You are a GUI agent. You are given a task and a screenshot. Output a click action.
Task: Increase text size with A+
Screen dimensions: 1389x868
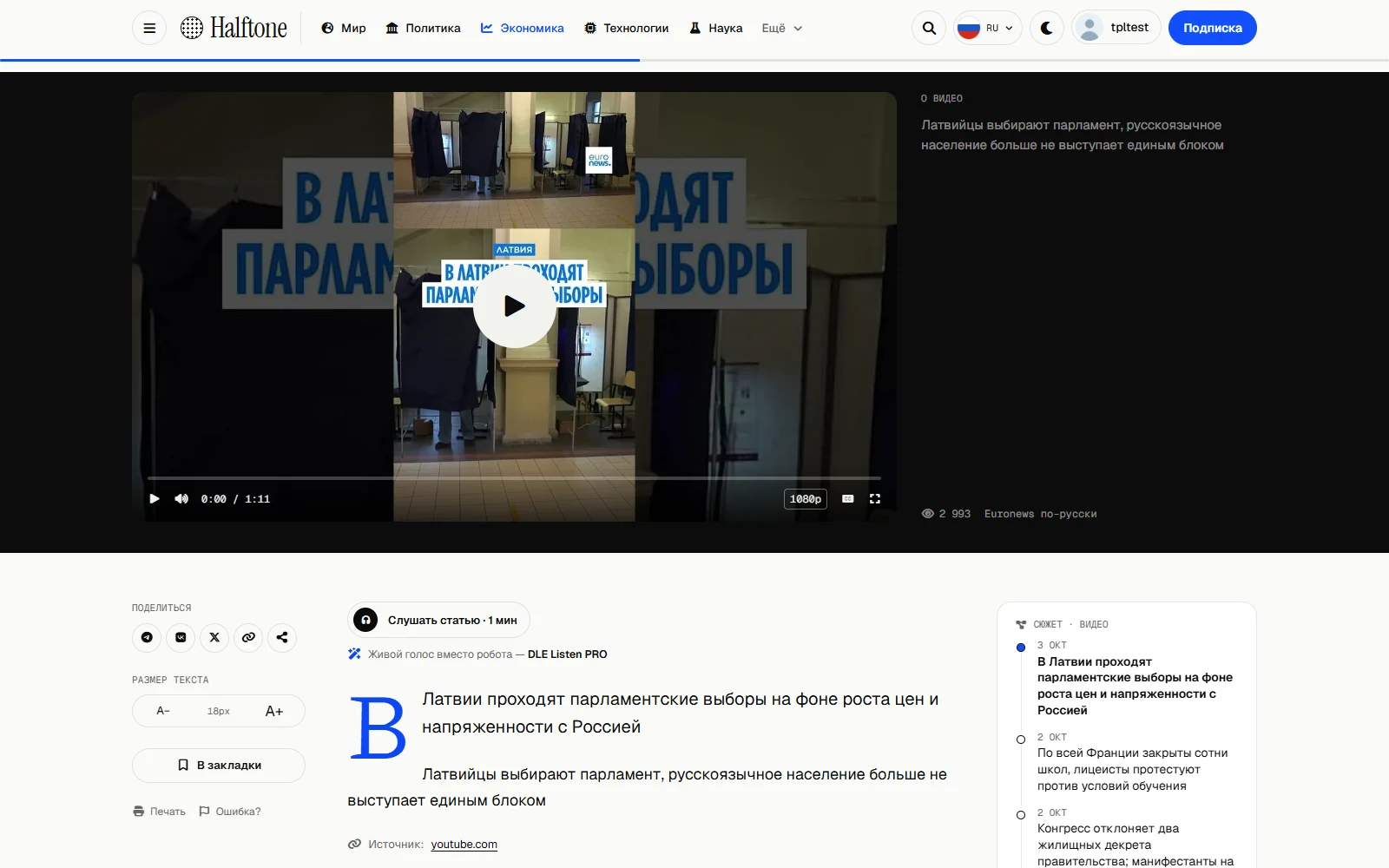pos(274,711)
